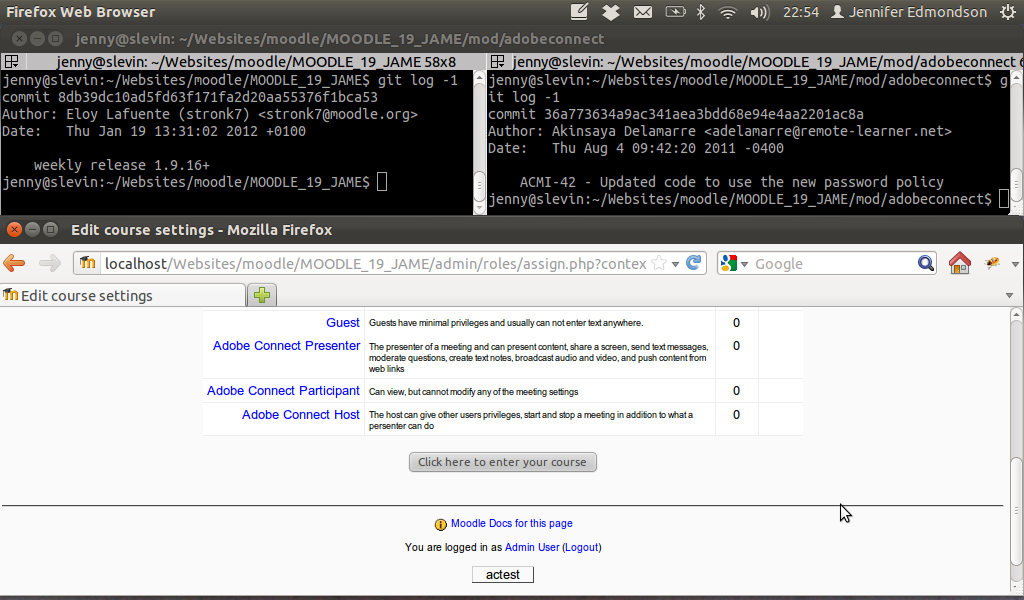Open the Guest role link

pyautogui.click(x=343, y=323)
